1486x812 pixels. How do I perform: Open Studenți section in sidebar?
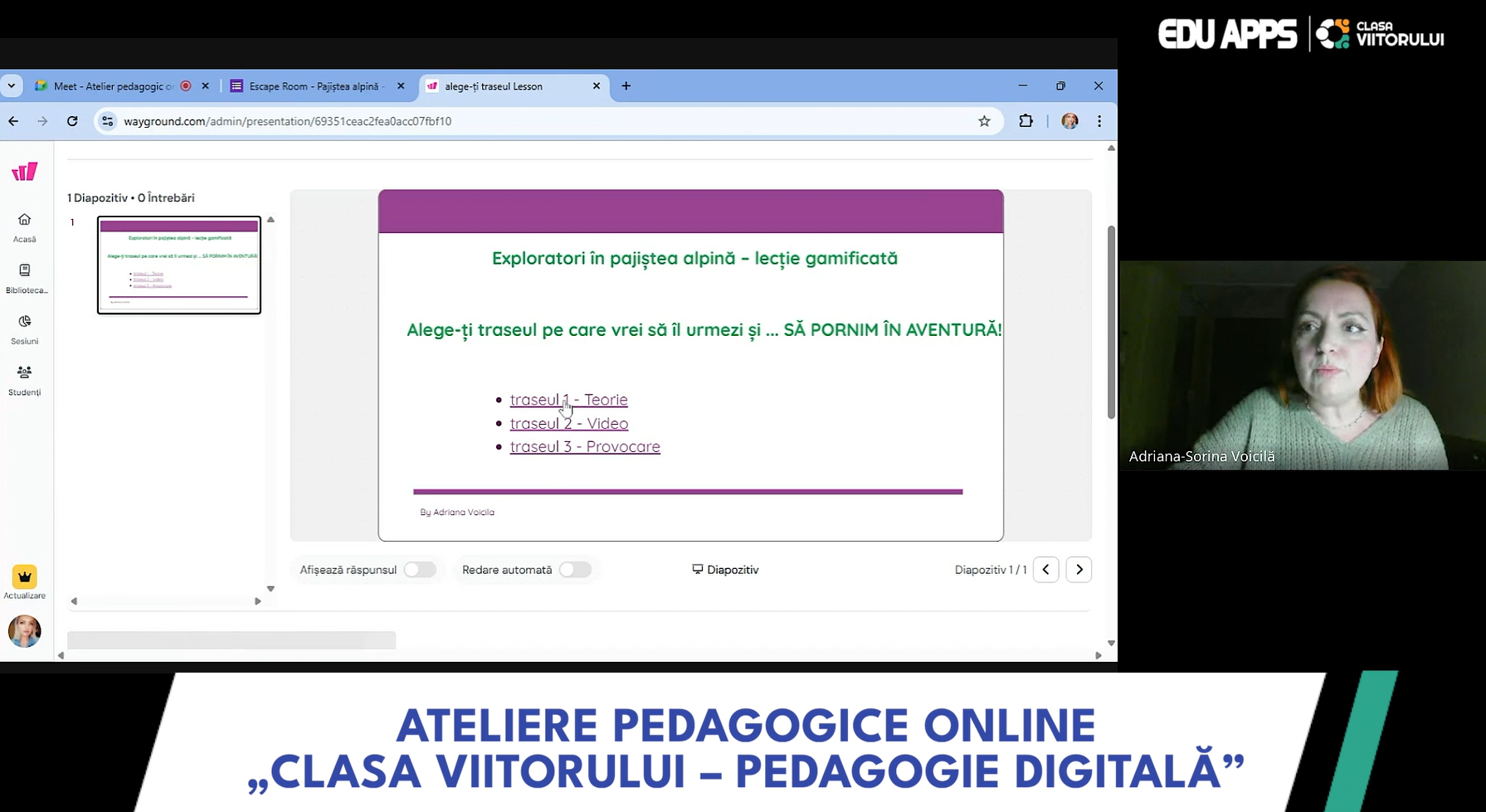[x=25, y=381]
